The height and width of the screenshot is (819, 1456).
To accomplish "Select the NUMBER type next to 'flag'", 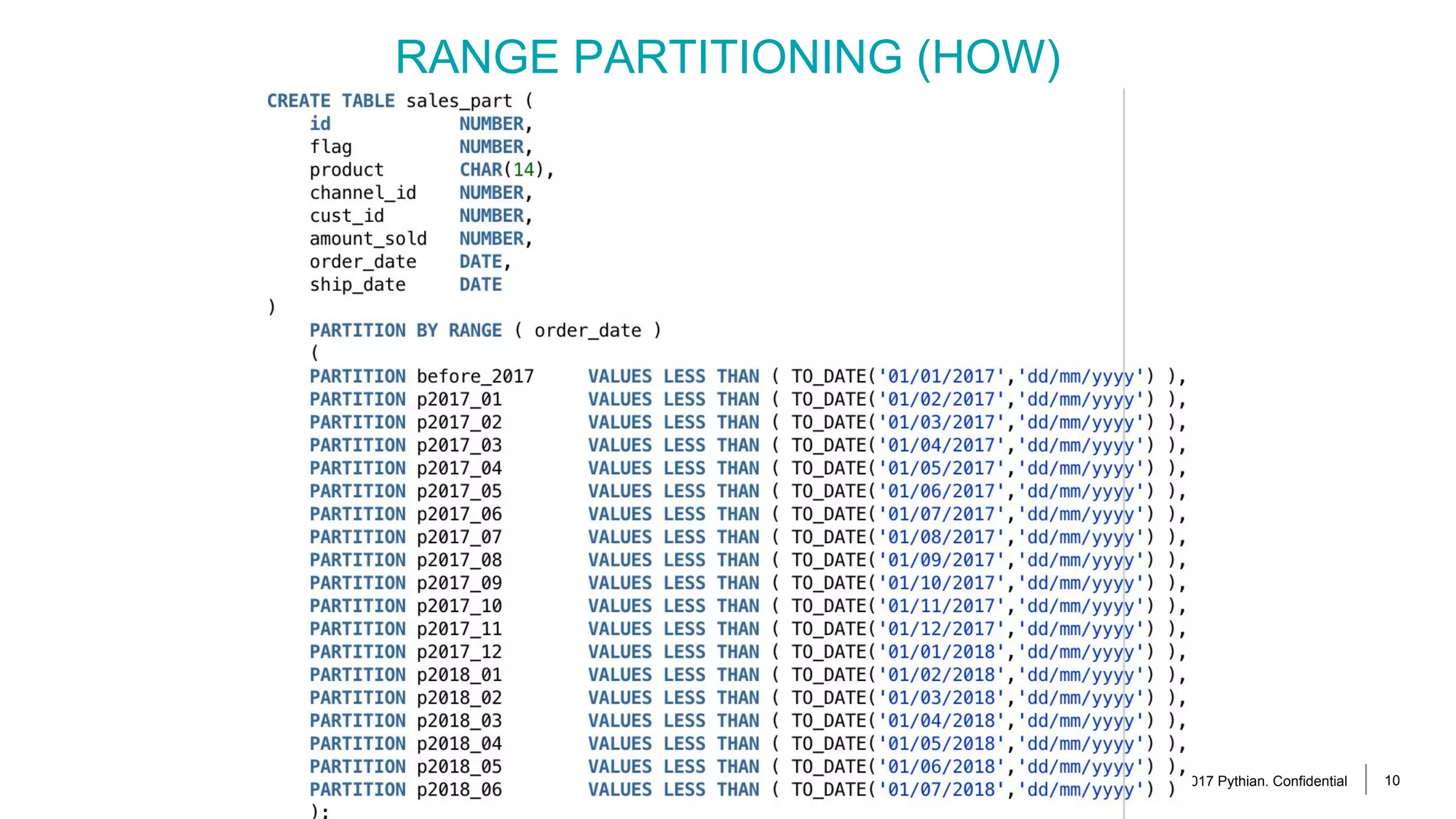I will pyautogui.click(x=491, y=147).
